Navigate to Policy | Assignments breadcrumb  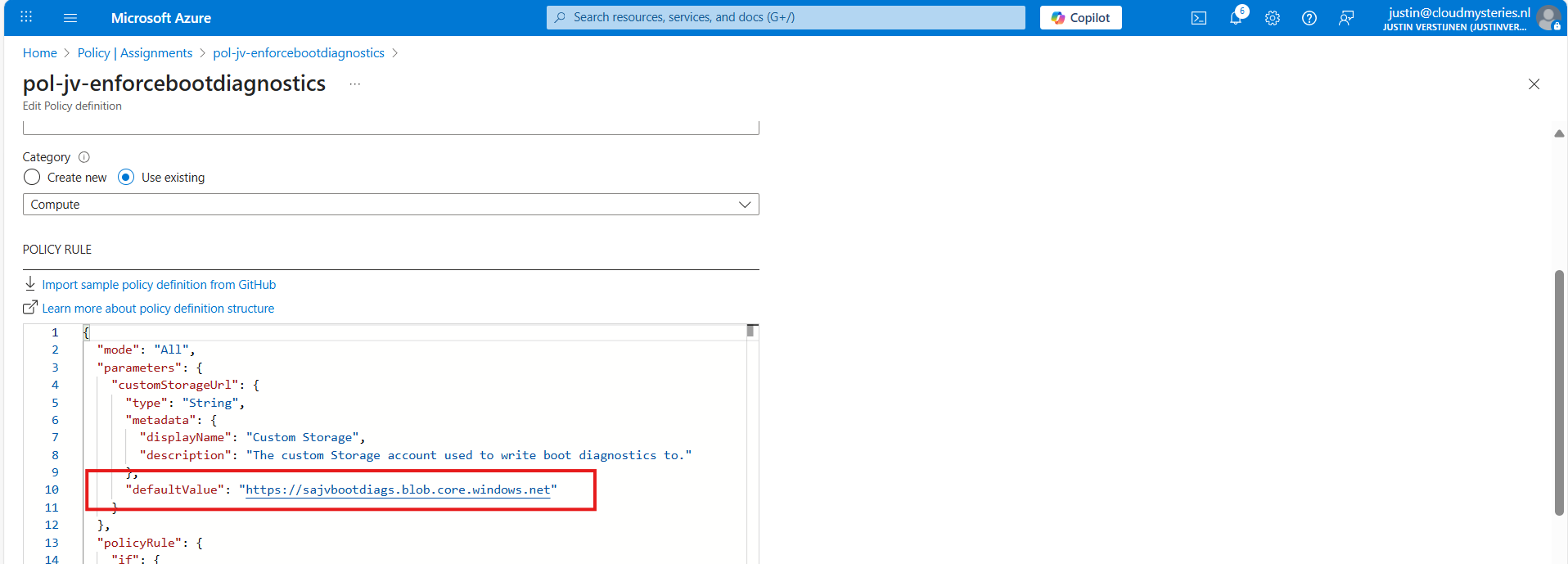pos(135,53)
